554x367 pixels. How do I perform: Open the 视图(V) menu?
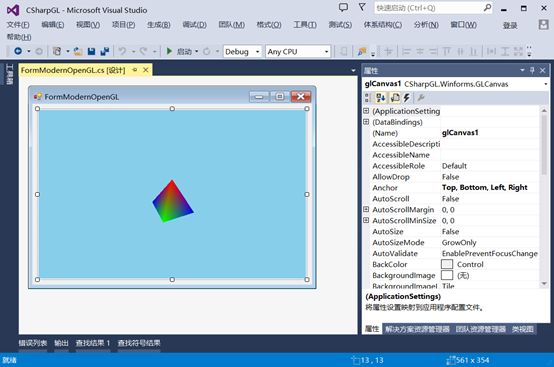click(88, 25)
